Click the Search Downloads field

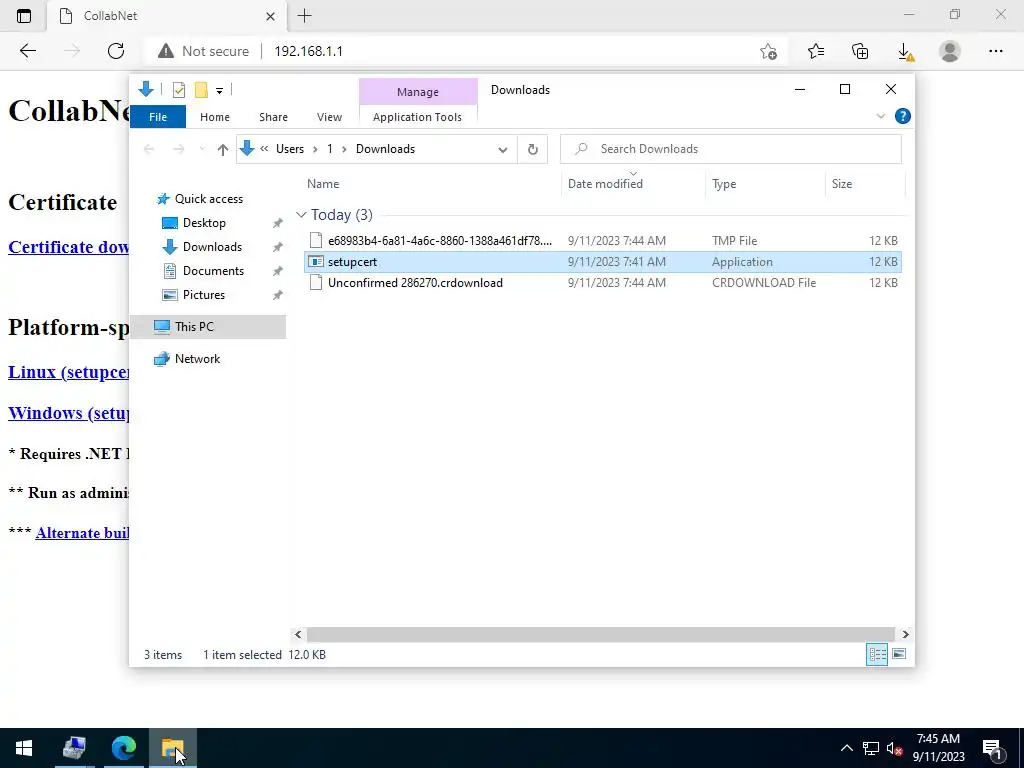(731, 149)
